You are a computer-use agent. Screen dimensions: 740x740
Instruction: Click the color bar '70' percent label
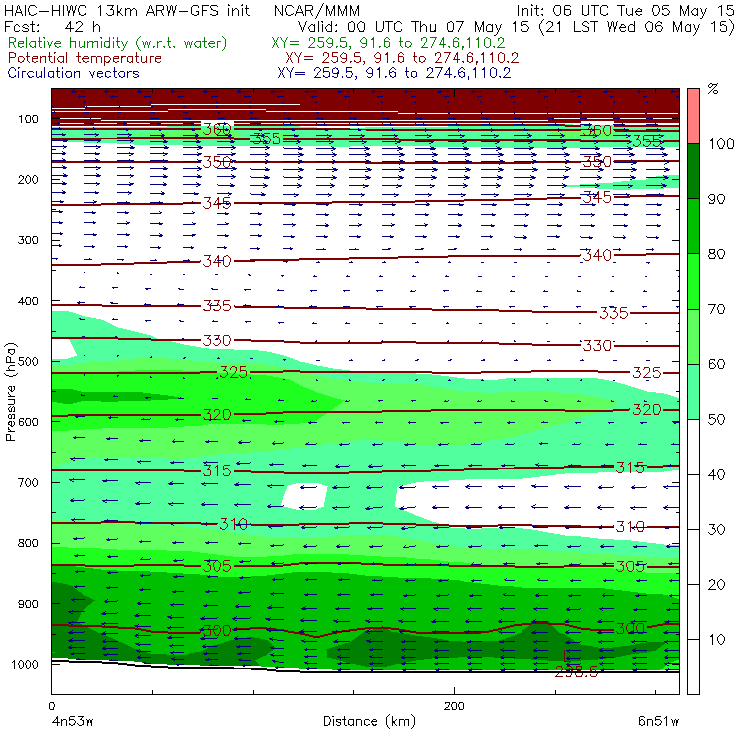point(716,309)
